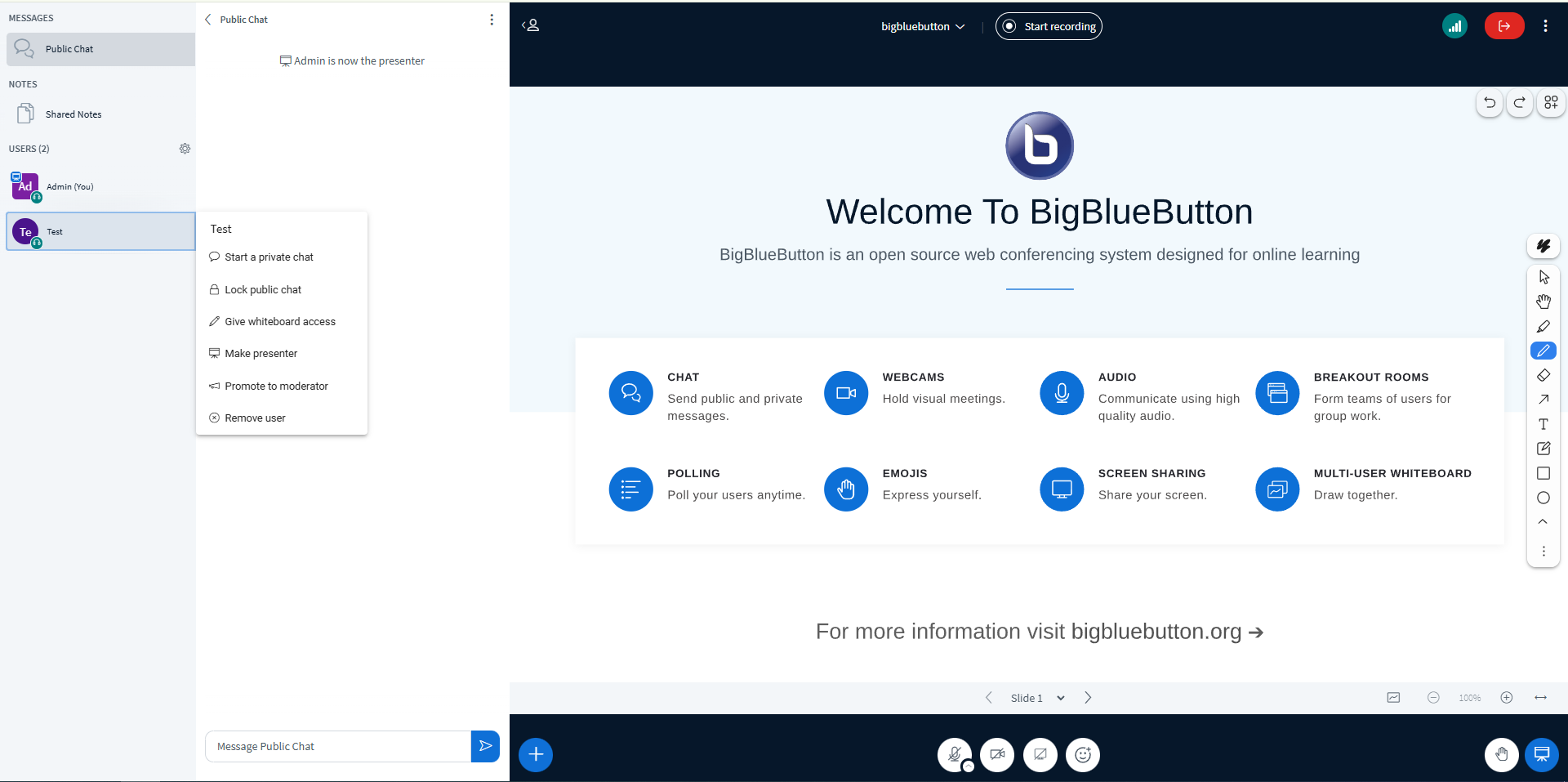The width and height of the screenshot is (1568, 782).
Task: Send the chat message
Action: (485, 746)
